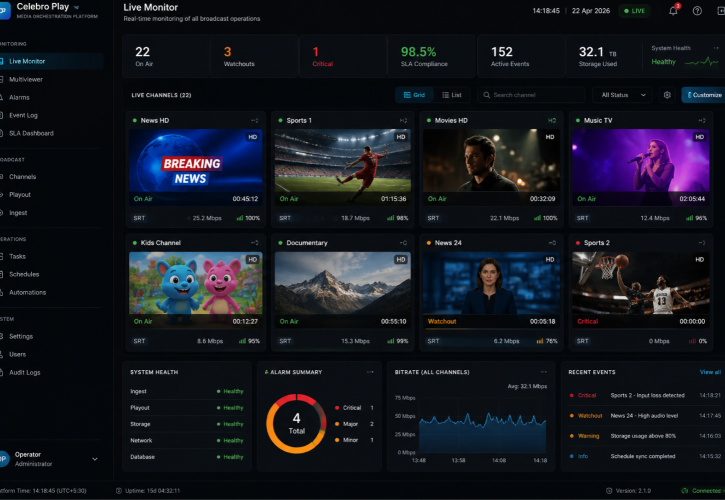The image size is (725, 500).
Task: Click the signal strength bars on News 24
Action: [540, 341]
